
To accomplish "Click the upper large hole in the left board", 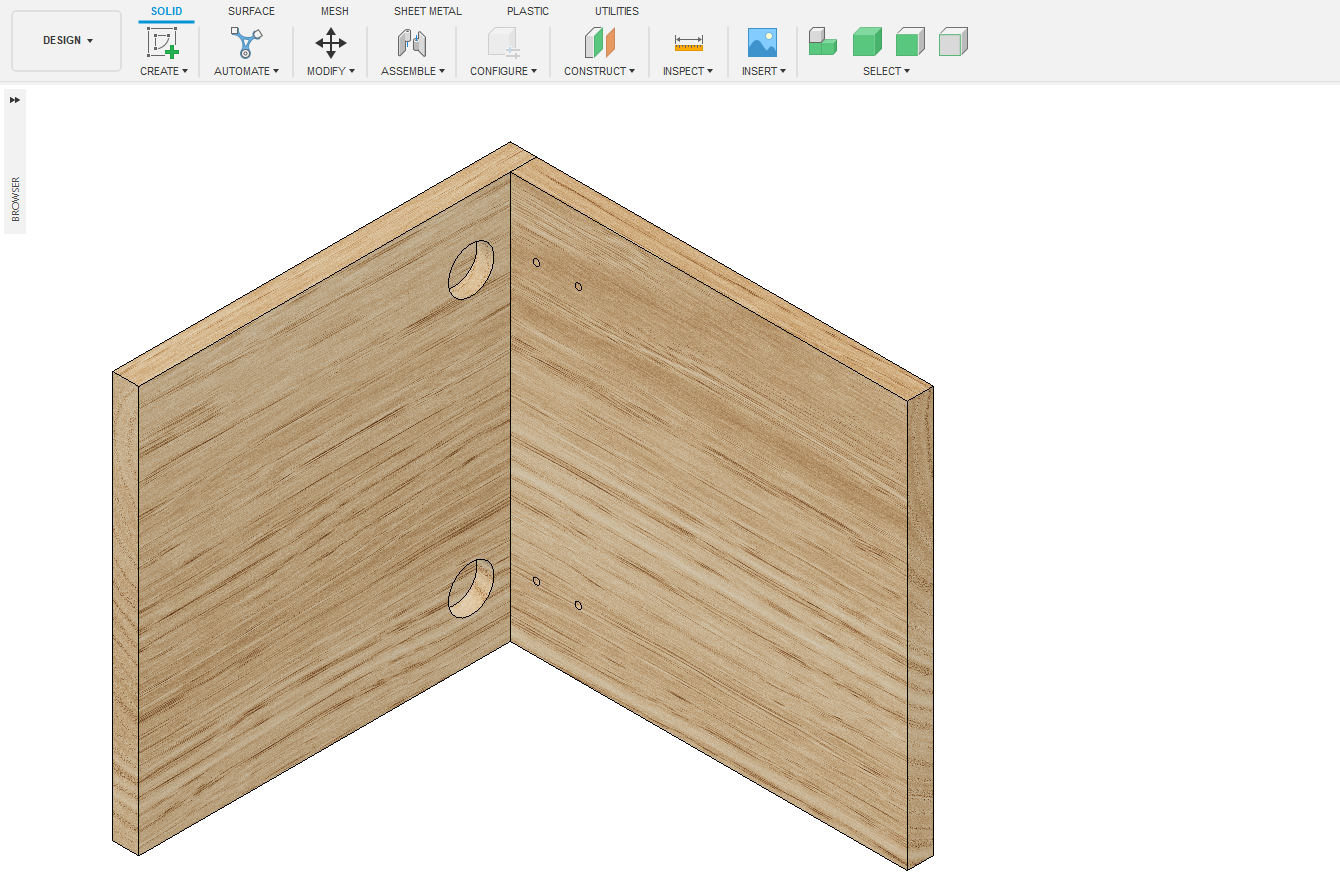I will [x=470, y=270].
